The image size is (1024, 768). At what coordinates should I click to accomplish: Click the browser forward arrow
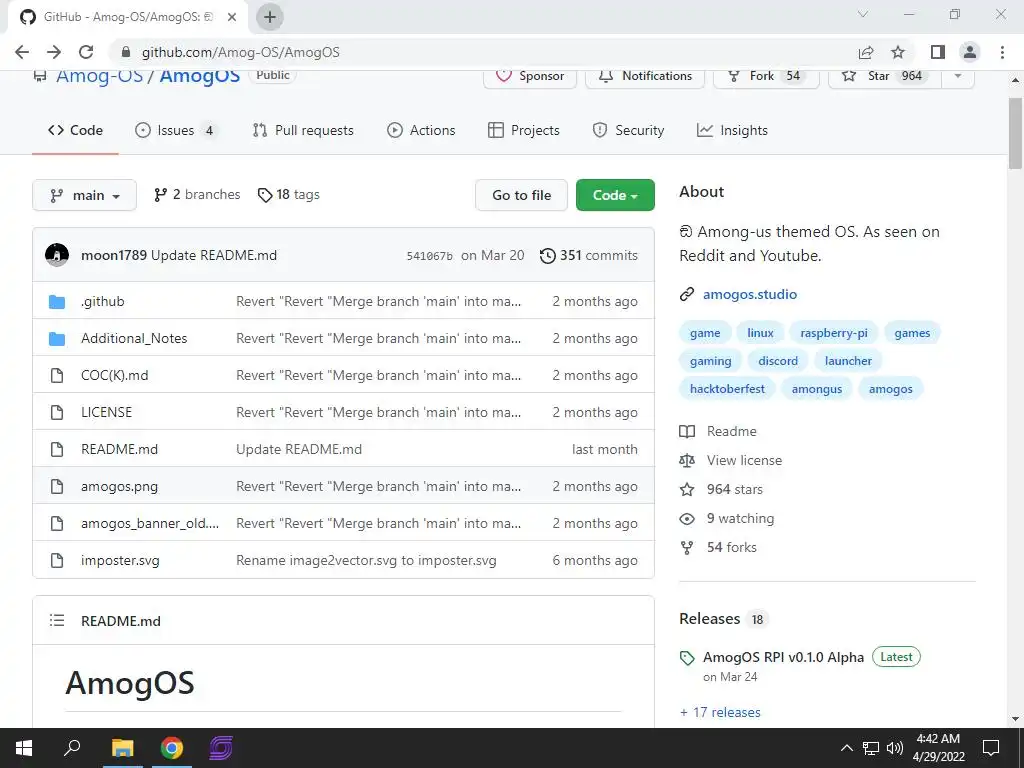(54, 52)
